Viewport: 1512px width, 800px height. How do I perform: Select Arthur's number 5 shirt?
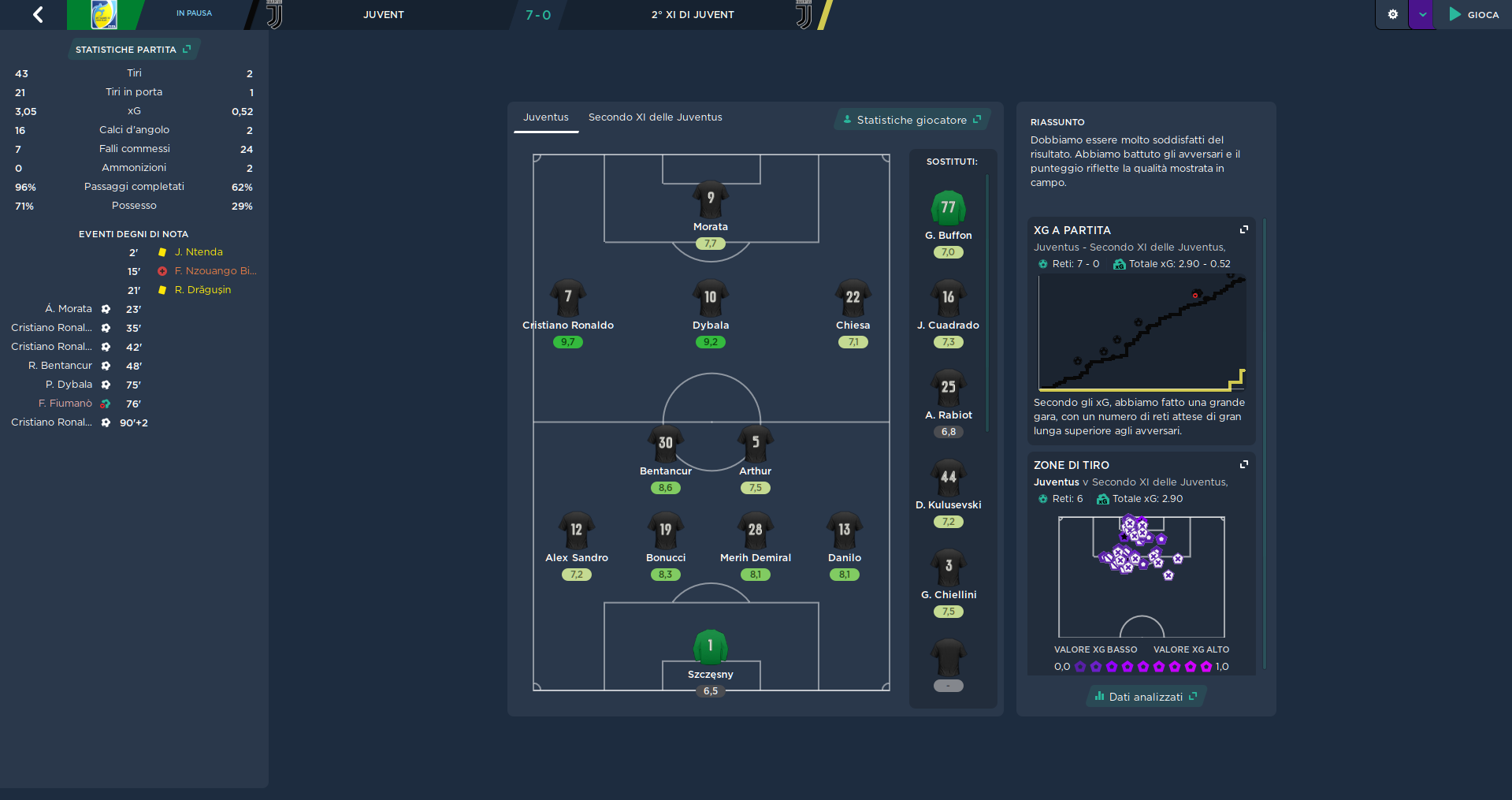pos(756,444)
